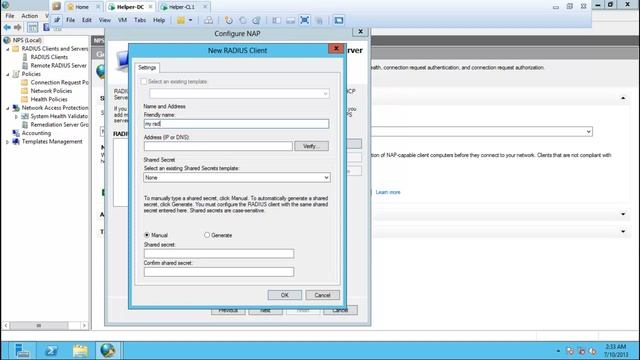Click the VMware power folder icon
Image resolution: width=640 pixels, height=360 pixels.
[x=181, y=20]
